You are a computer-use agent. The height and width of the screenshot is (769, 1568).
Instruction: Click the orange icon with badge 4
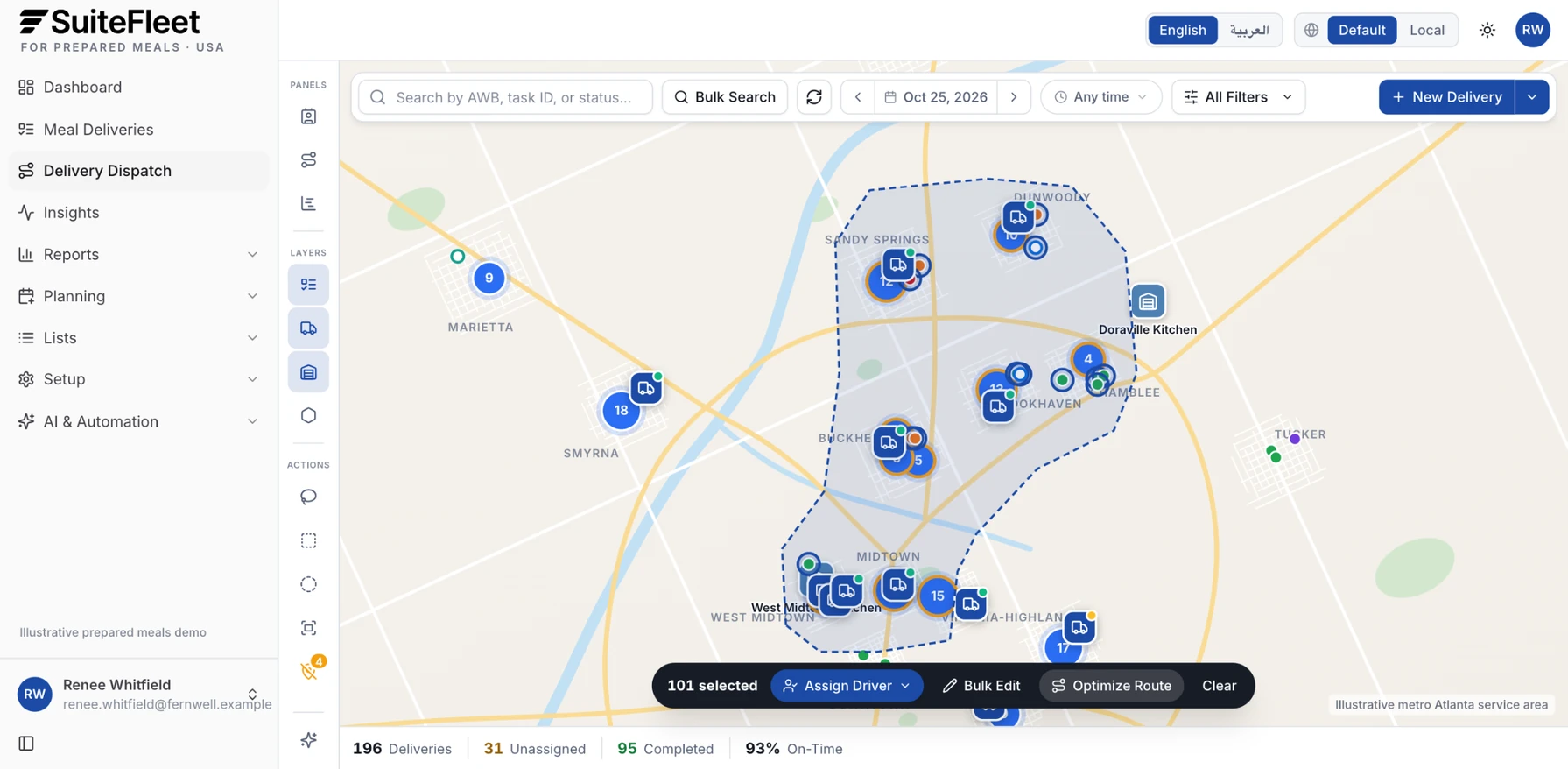(310, 671)
